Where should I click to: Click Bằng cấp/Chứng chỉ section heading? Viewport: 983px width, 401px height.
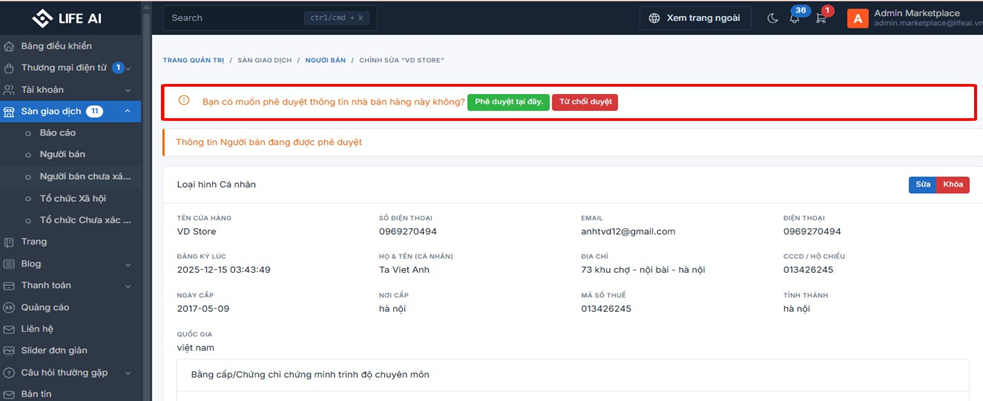[x=310, y=375]
